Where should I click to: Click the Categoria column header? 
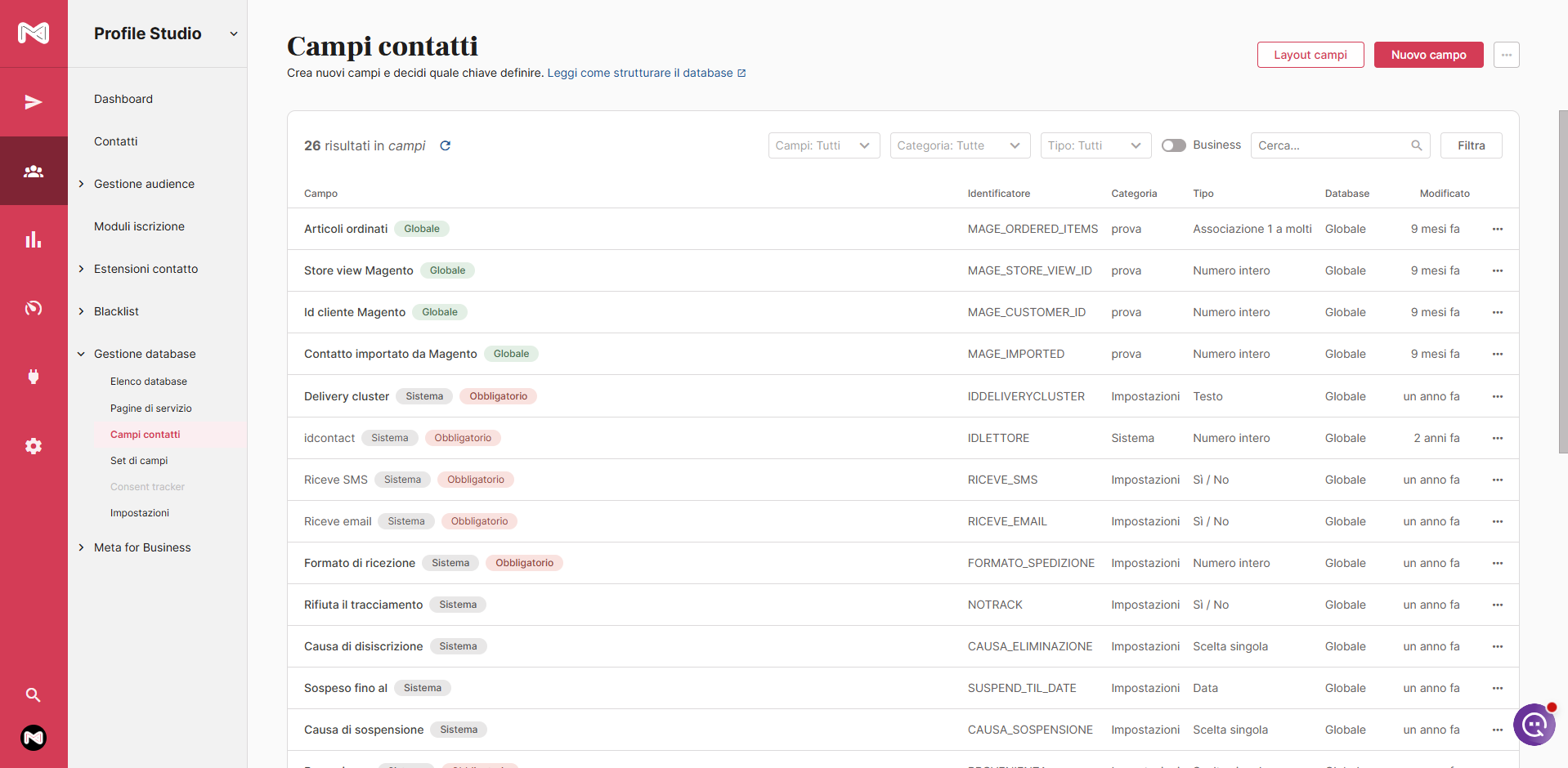pos(1134,194)
